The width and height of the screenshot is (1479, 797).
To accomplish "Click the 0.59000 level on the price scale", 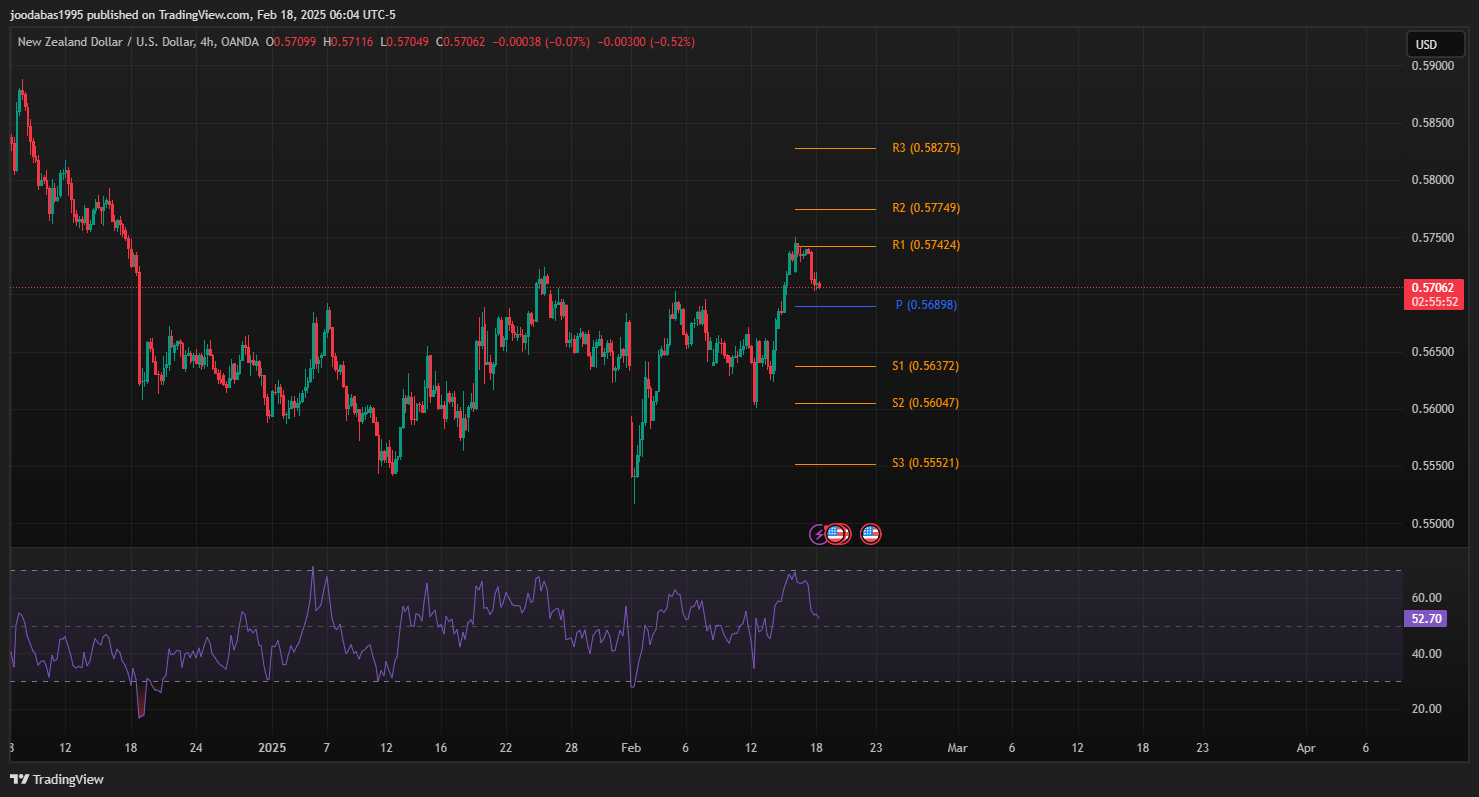I will click(1432, 66).
